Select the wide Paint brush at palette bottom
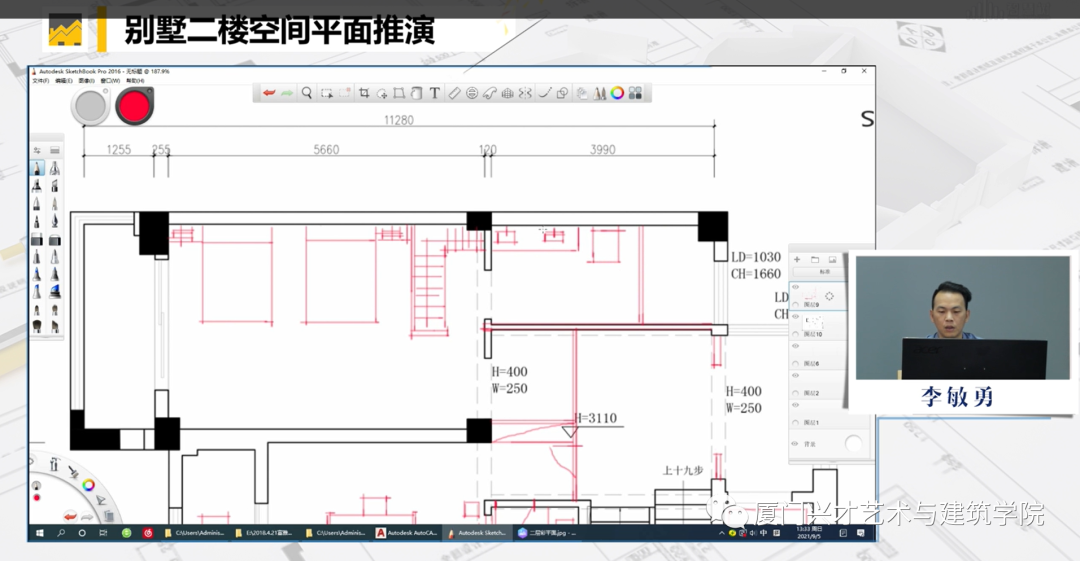Screen dimensions: 1080x561 (37, 326)
